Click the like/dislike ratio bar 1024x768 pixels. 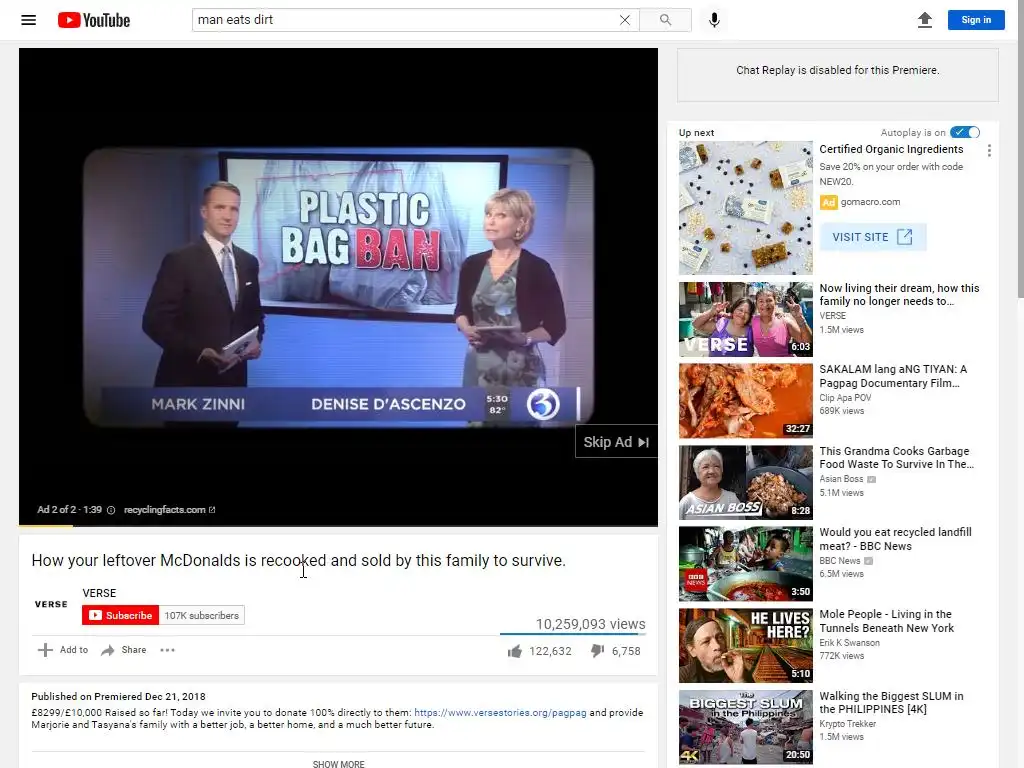coord(573,634)
